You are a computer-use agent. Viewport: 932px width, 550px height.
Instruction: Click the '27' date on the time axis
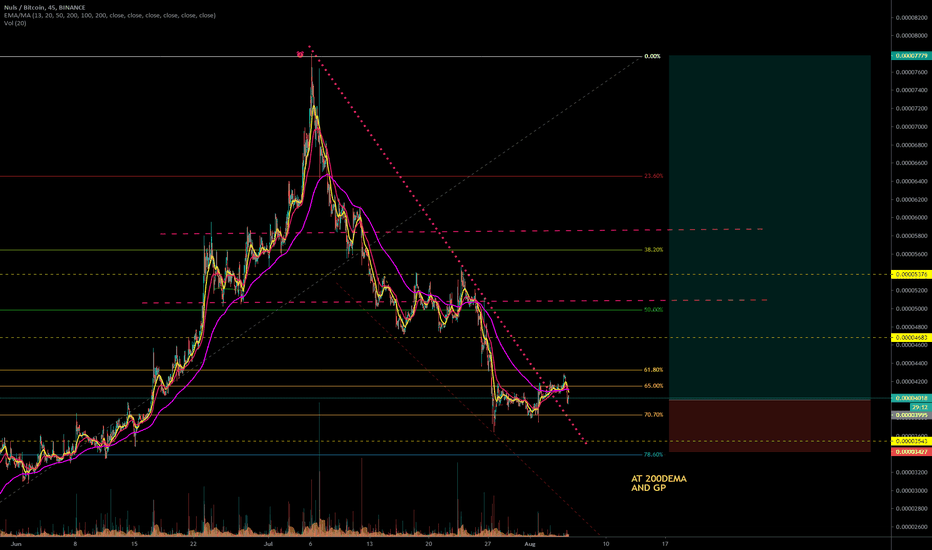click(x=487, y=544)
